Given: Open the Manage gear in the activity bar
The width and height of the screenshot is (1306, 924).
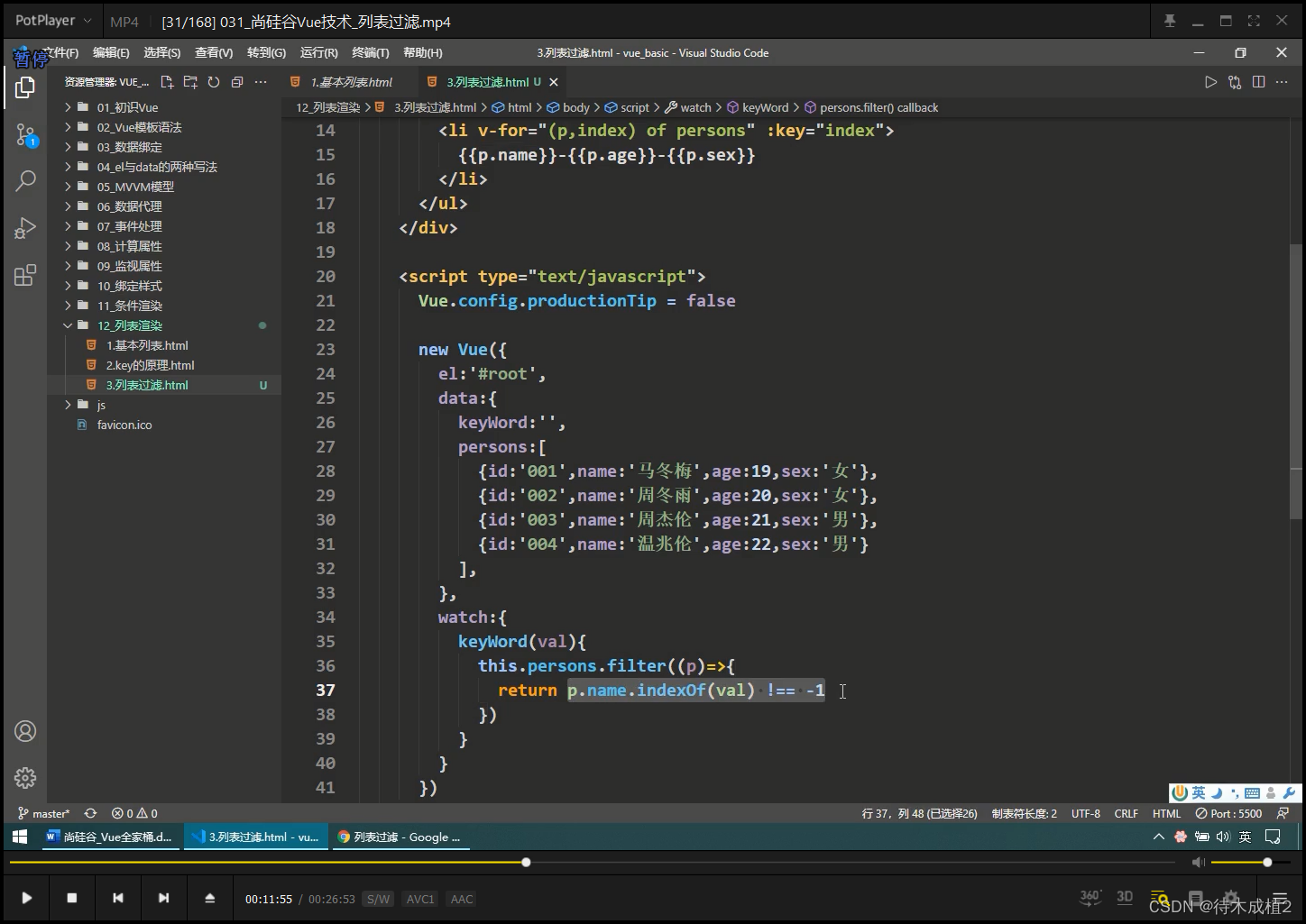Looking at the screenshot, I should click(25, 777).
